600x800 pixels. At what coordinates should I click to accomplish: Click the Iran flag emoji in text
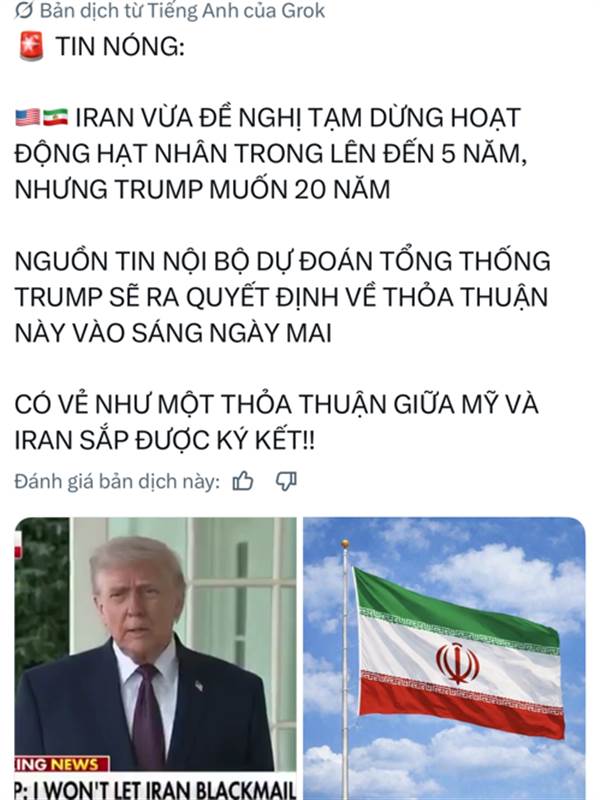55,117
